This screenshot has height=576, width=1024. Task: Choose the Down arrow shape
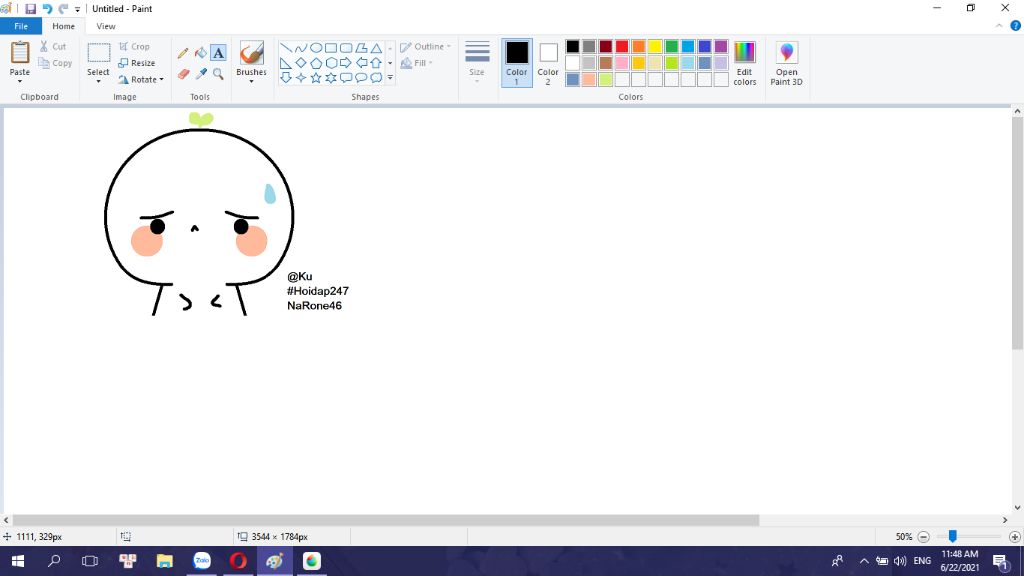tap(286, 78)
